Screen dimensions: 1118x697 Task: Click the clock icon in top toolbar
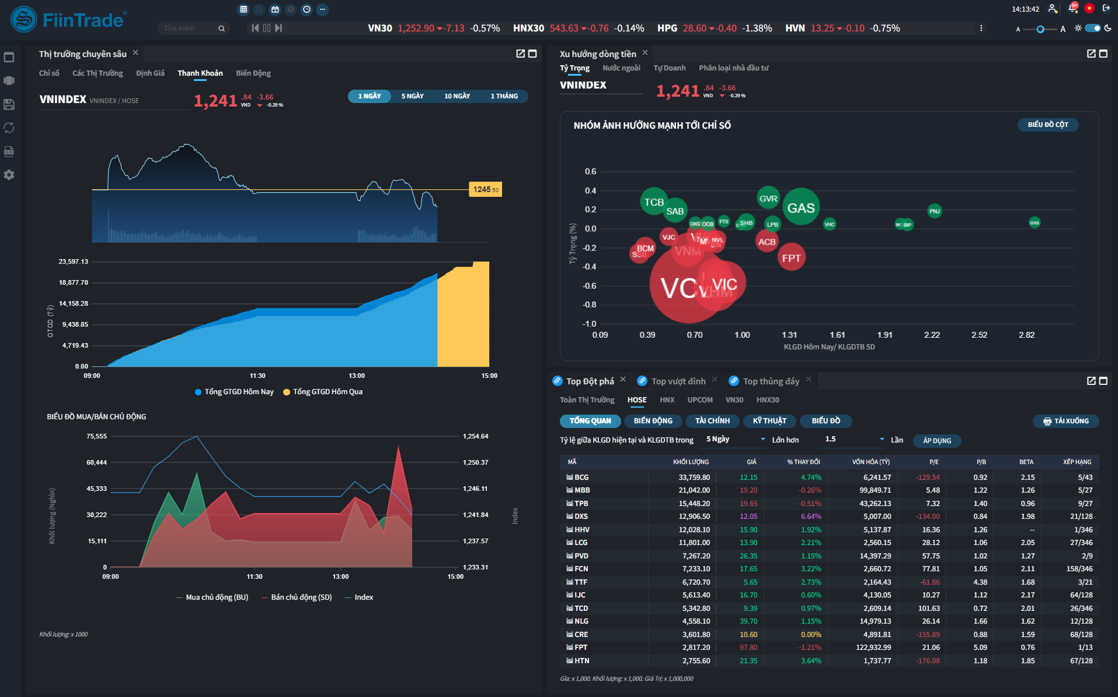[307, 9]
